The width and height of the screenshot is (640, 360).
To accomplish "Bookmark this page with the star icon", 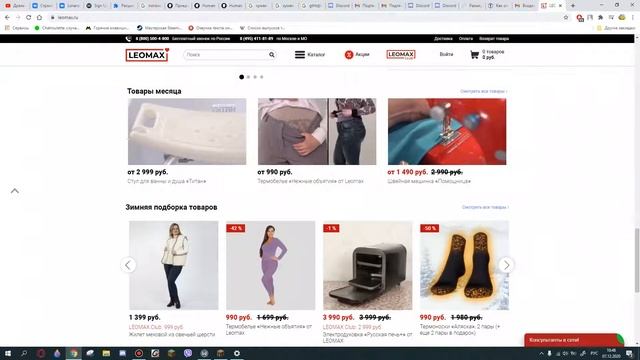I will 566,18.
